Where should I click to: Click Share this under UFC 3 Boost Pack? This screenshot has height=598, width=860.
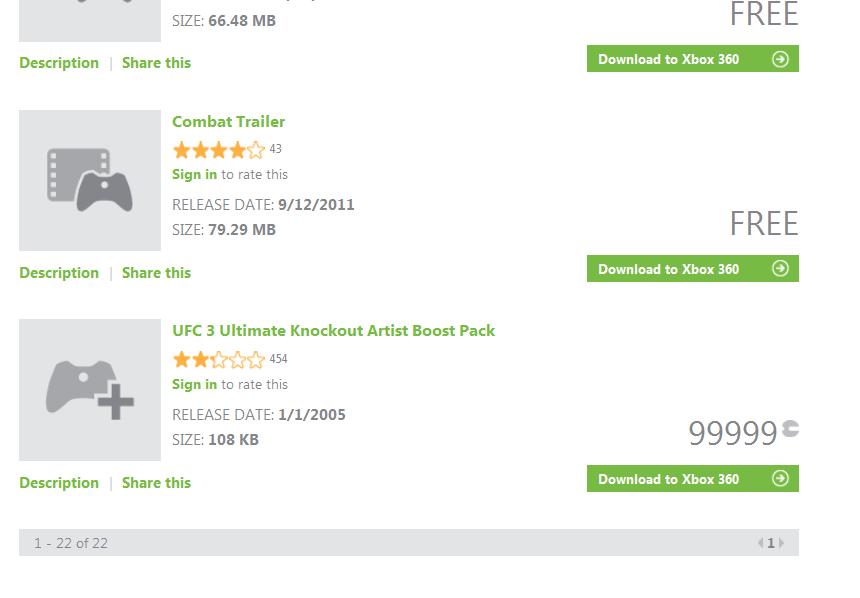click(x=156, y=483)
